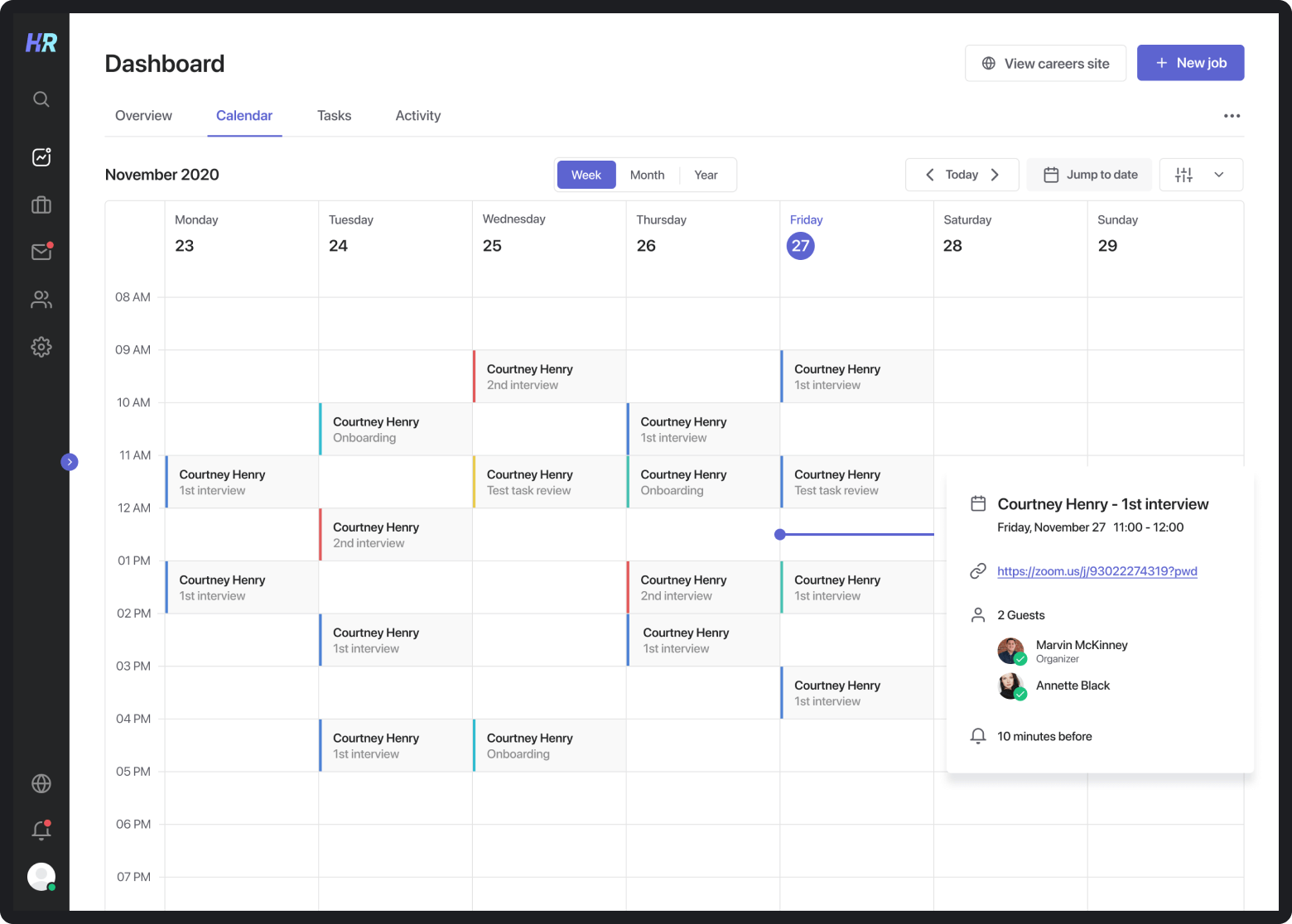The image size is (1292, 924).
Task: Go to next week arrow
Action: coord(995,175)
